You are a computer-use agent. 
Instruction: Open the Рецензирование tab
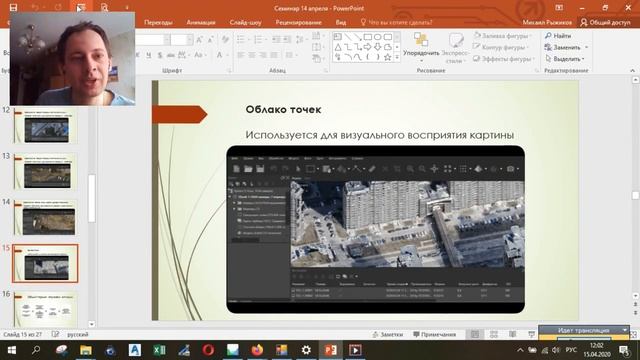click(x=298, y=22)
